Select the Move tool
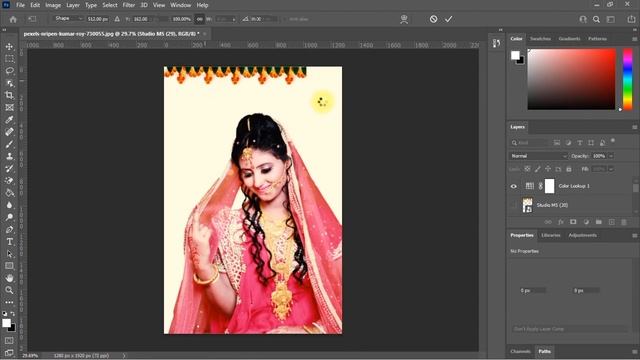640x360 pixels. (9, 47)
